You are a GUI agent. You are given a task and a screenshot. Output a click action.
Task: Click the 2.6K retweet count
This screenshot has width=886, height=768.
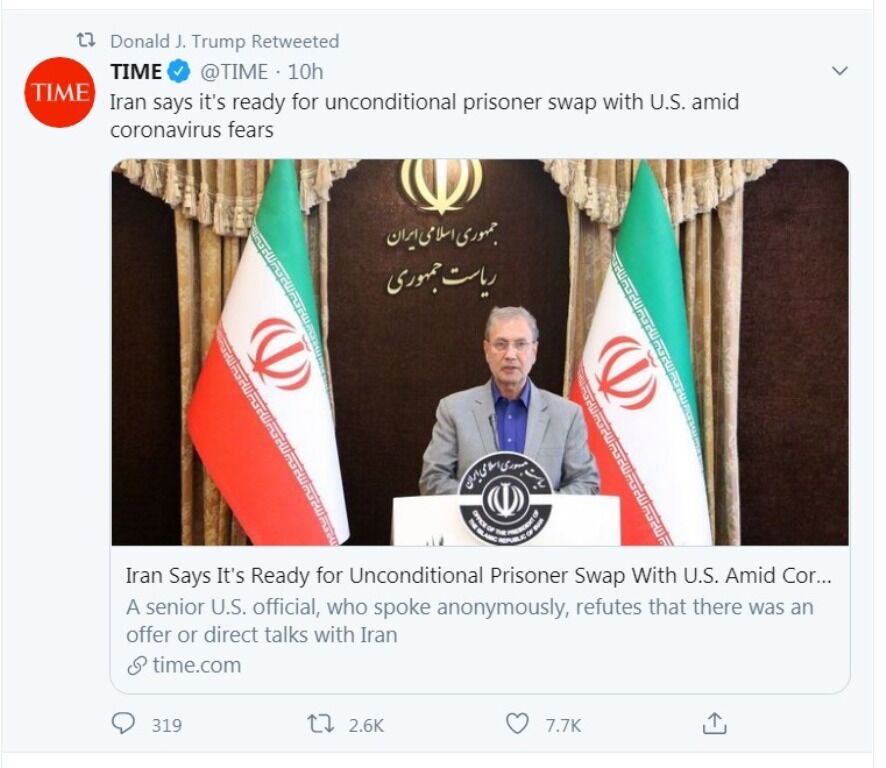click(x=366, y=725)
